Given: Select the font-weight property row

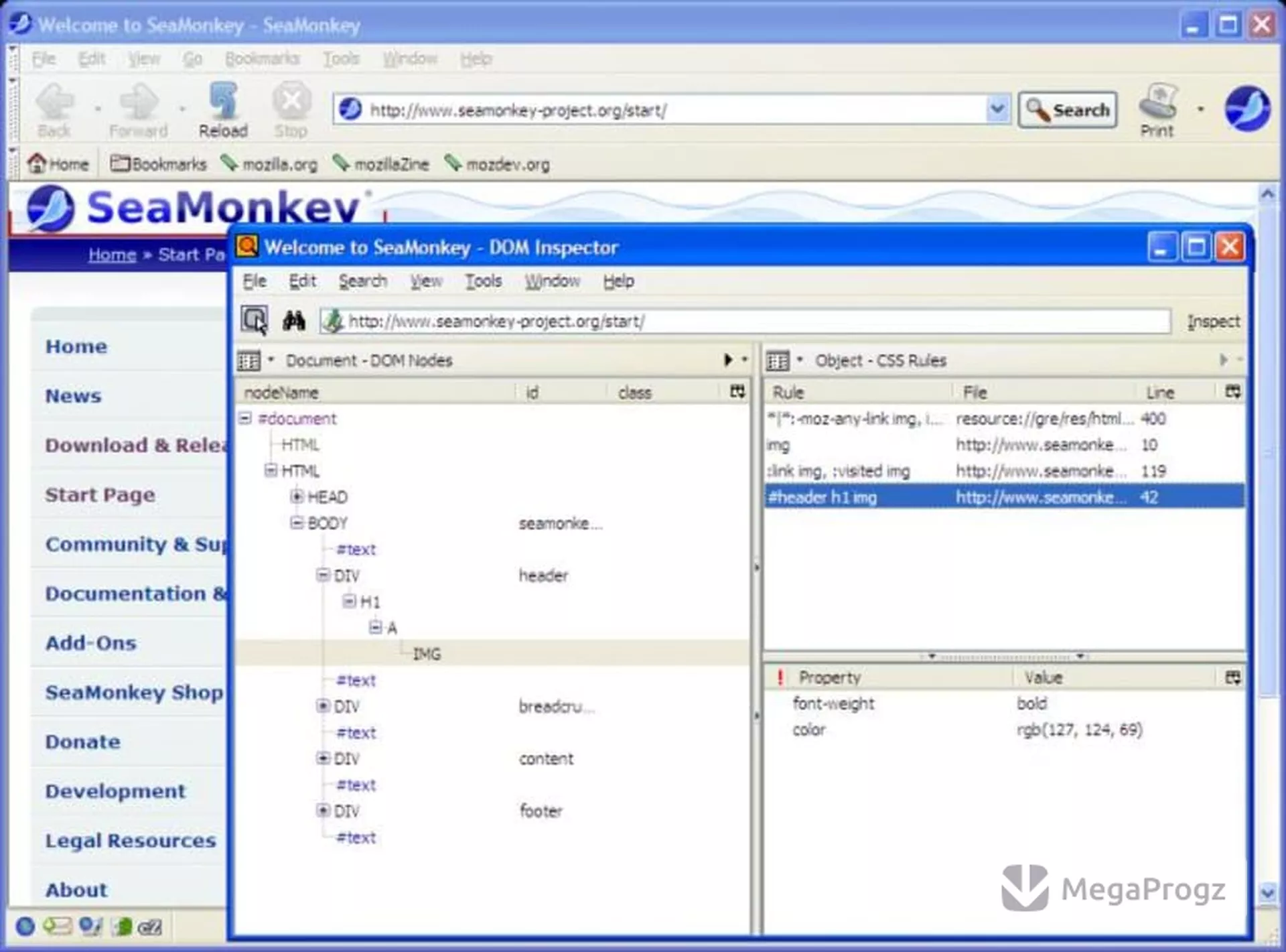Looking at the screenshot, I should (1005, 703).
